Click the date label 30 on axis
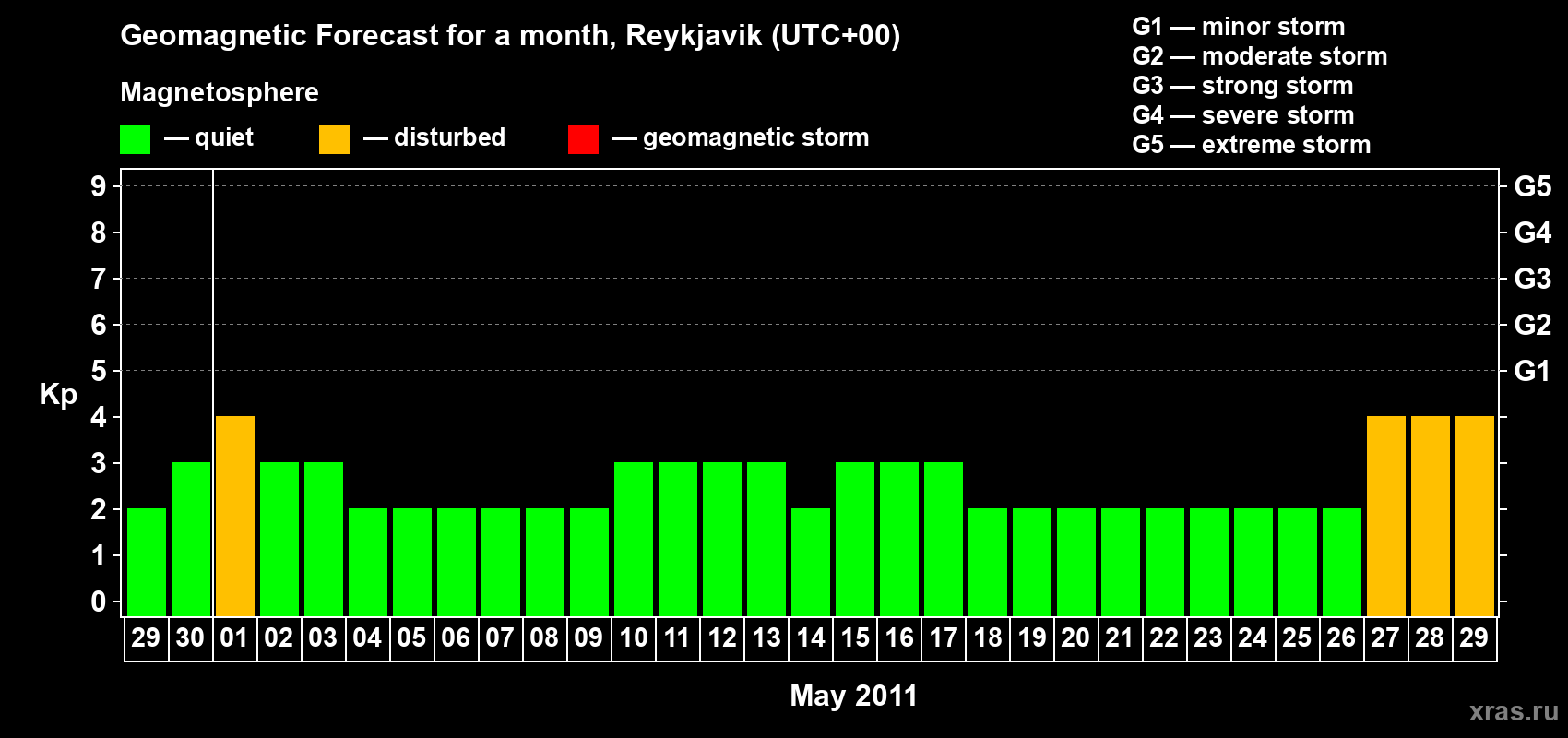 tap(190, 638)
